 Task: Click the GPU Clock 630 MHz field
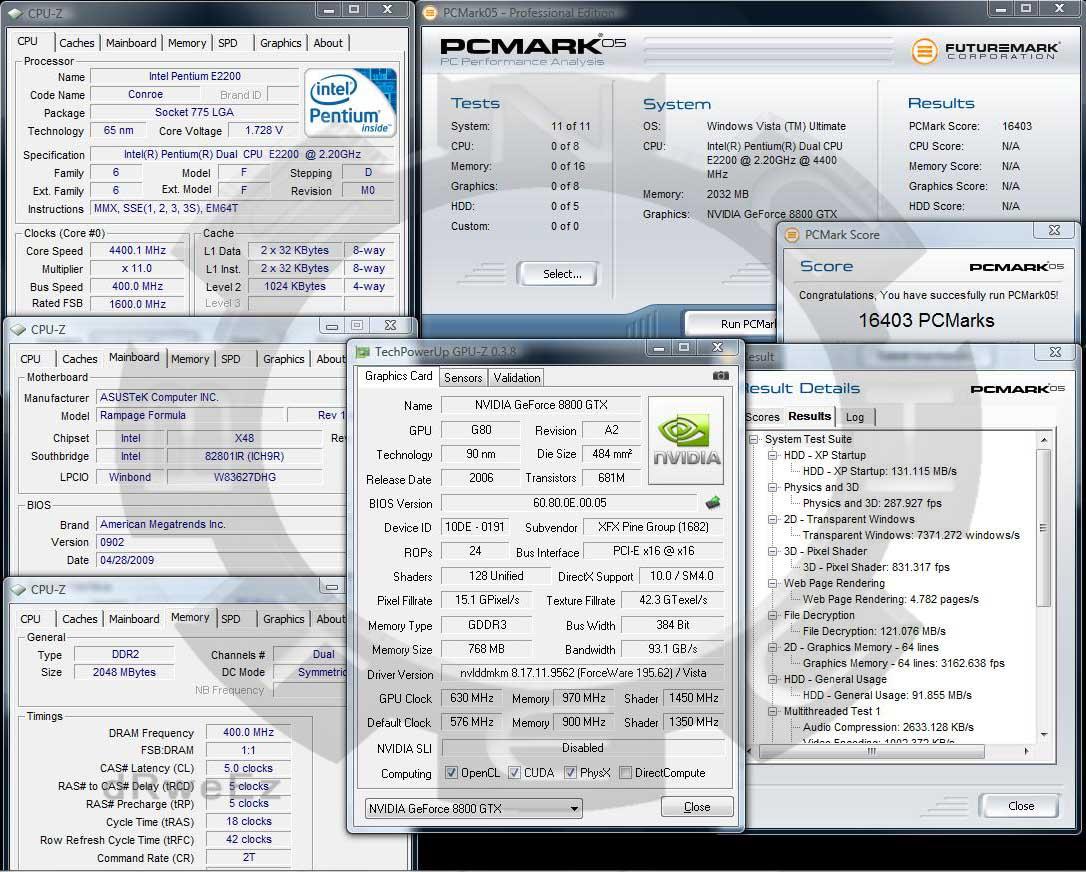tap(472, 698)
